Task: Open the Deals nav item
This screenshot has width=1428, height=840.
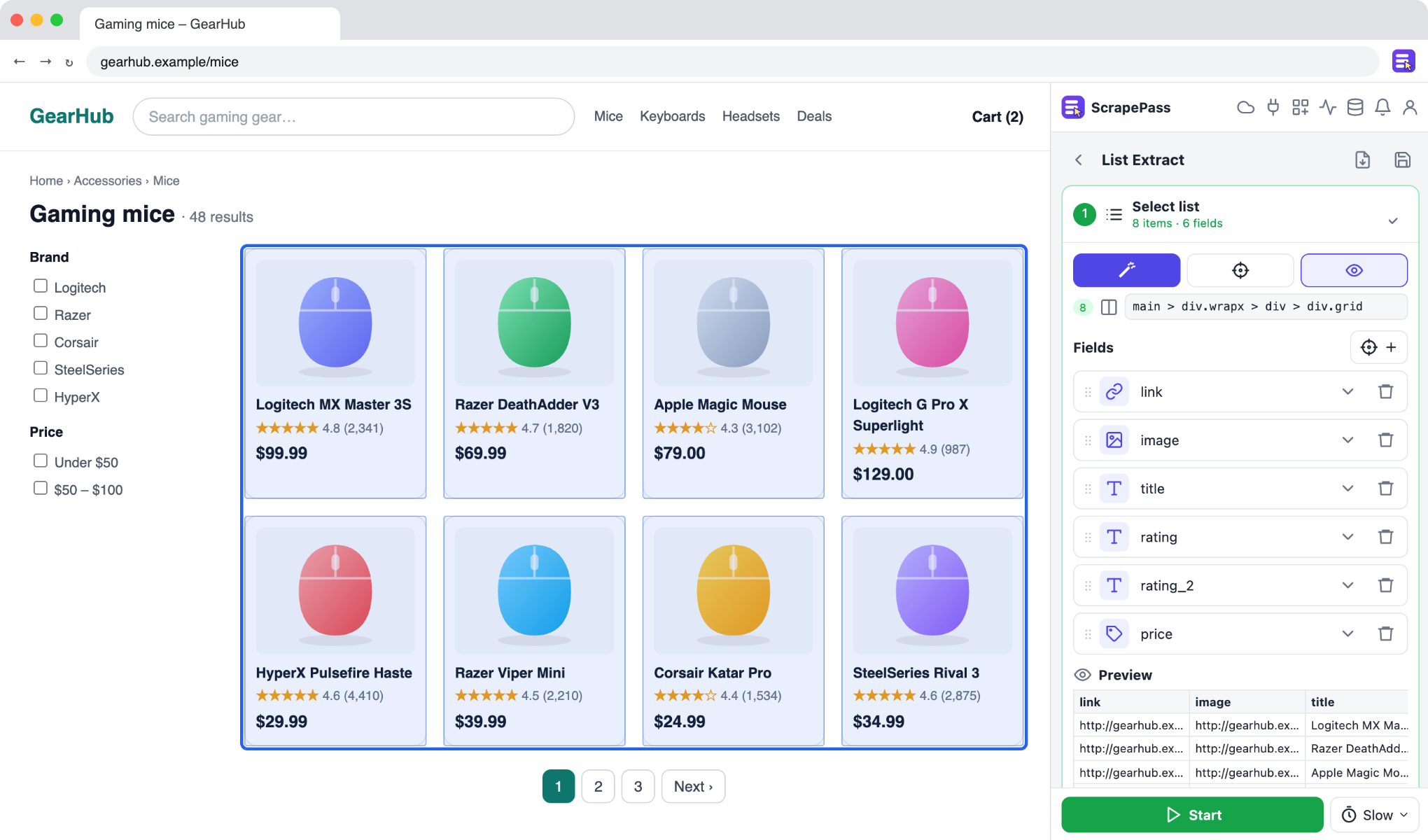Action: coord(814,116)
